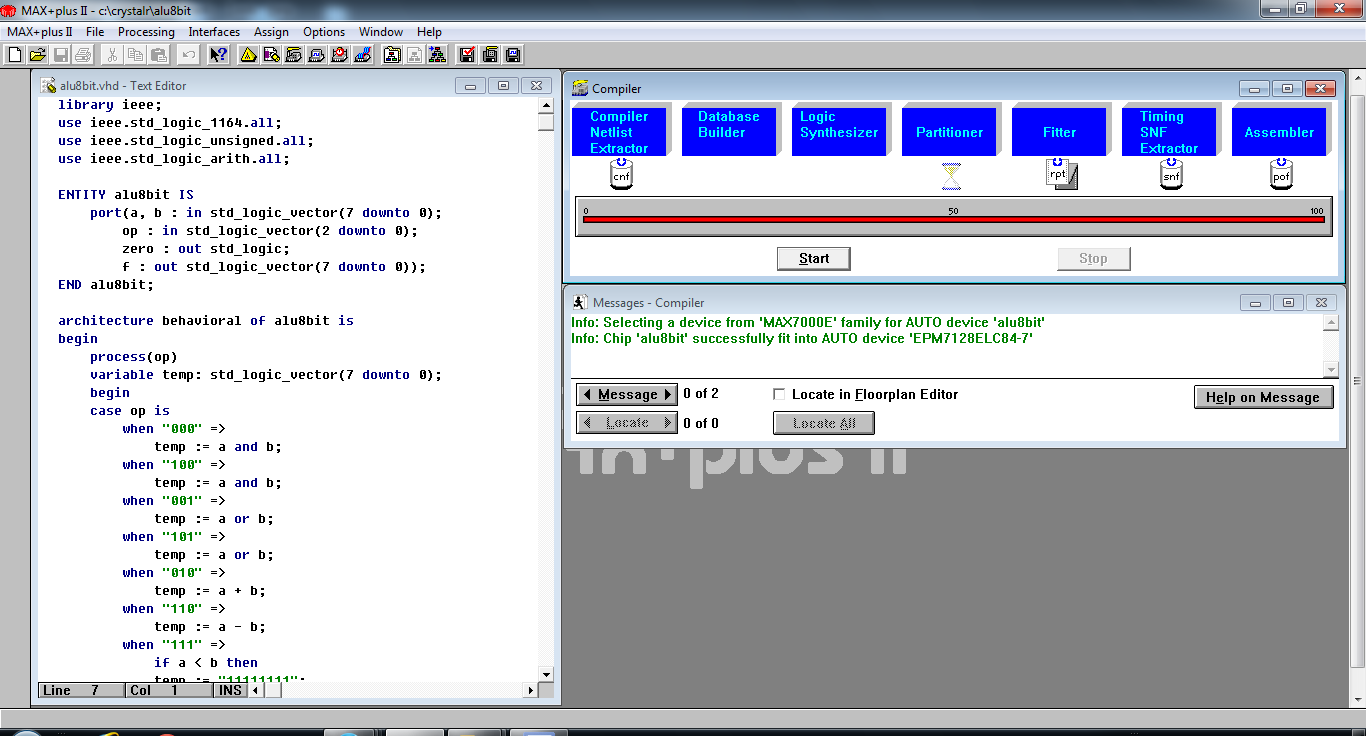Viewport: 1366px width, 736px height.
Task: Open the Processing menu
Action: [146, 32]
